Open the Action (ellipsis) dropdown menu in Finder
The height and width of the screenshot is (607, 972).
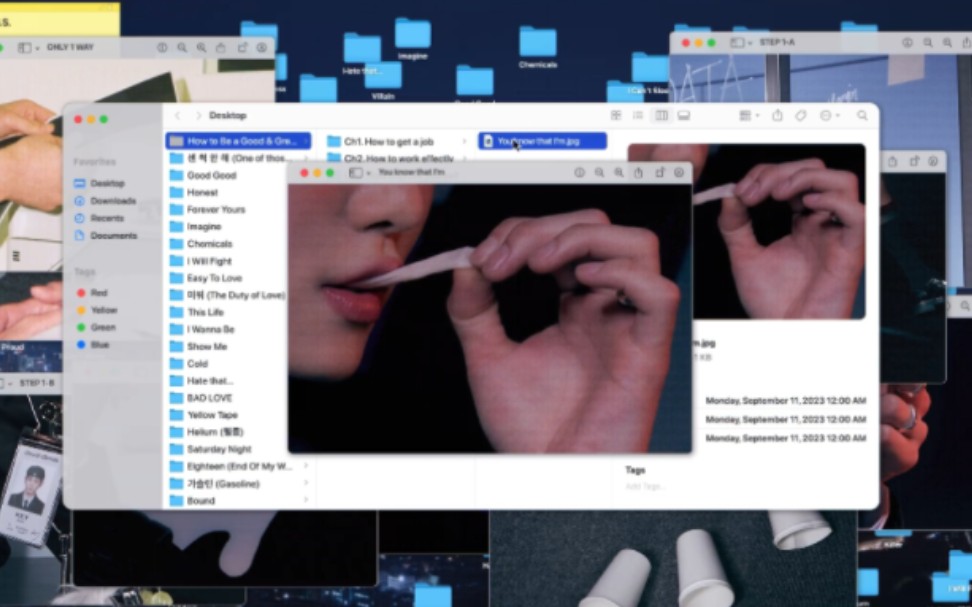830,116
